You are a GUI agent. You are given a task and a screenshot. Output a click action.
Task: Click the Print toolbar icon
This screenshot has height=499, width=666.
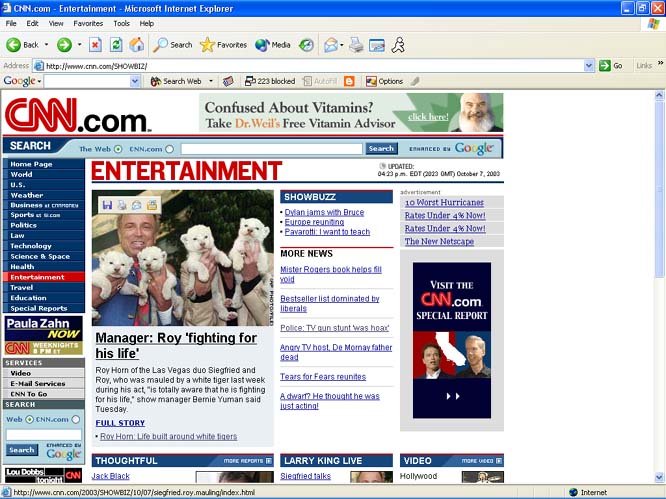pyautogui.click(x=356, y=45)
